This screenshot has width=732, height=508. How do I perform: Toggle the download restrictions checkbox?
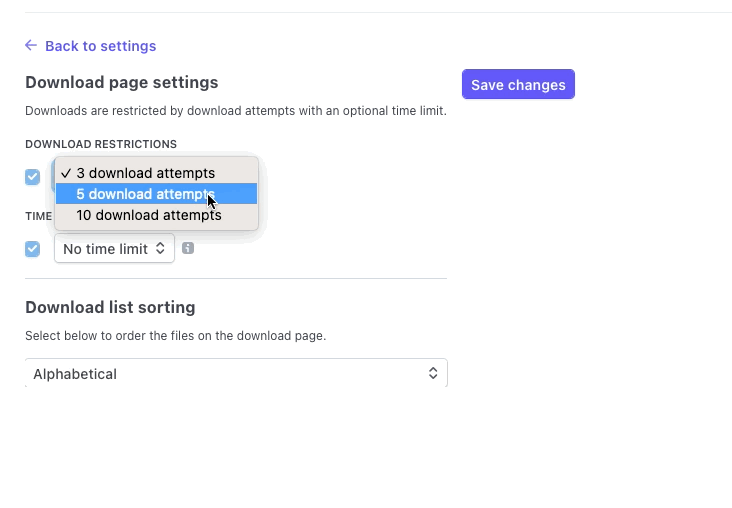click(33, 177)
